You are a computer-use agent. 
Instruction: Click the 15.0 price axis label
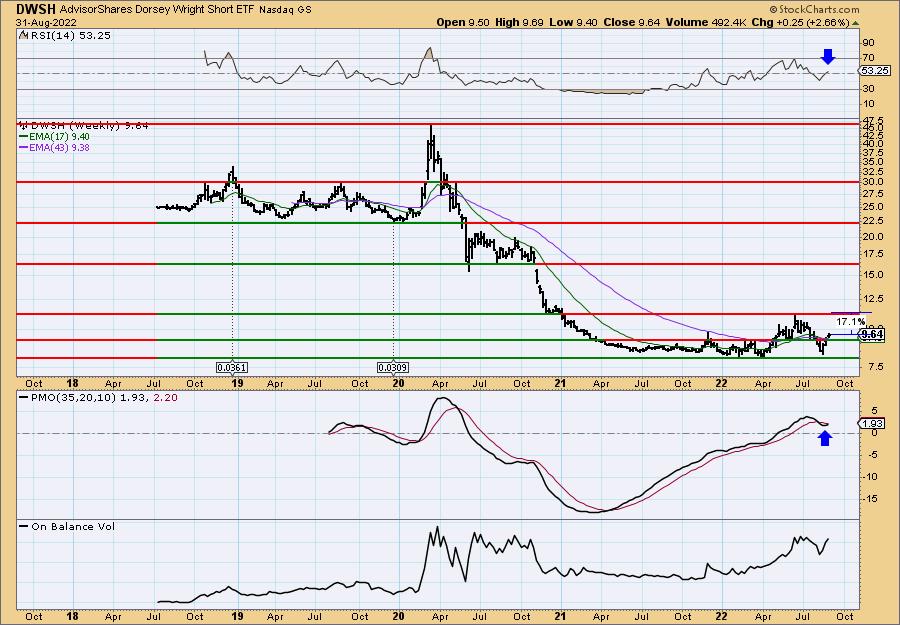click(x=872, y=274)
